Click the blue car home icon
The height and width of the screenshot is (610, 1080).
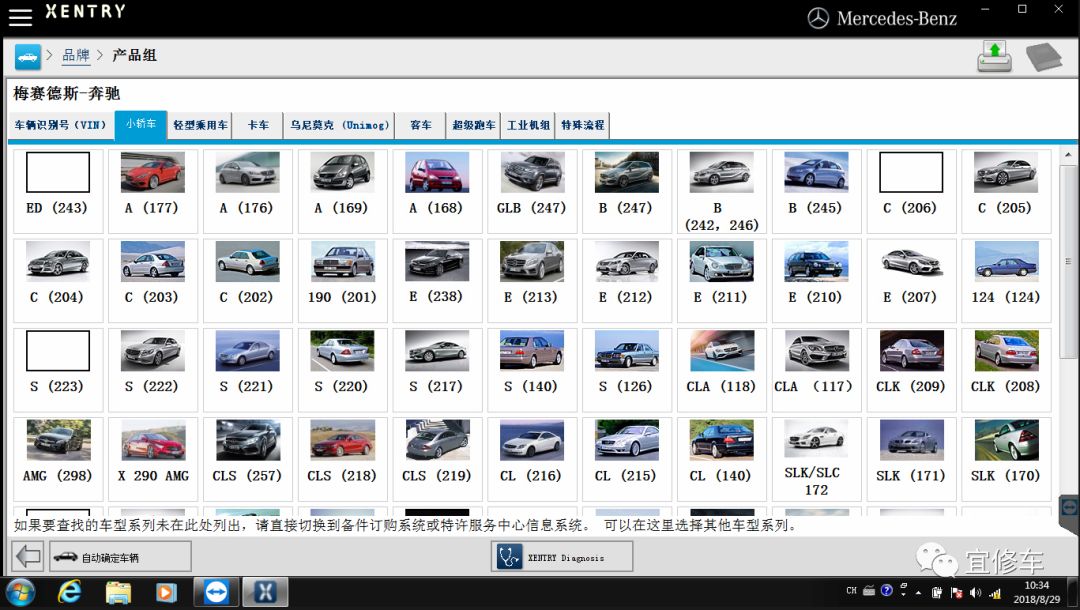28,56
